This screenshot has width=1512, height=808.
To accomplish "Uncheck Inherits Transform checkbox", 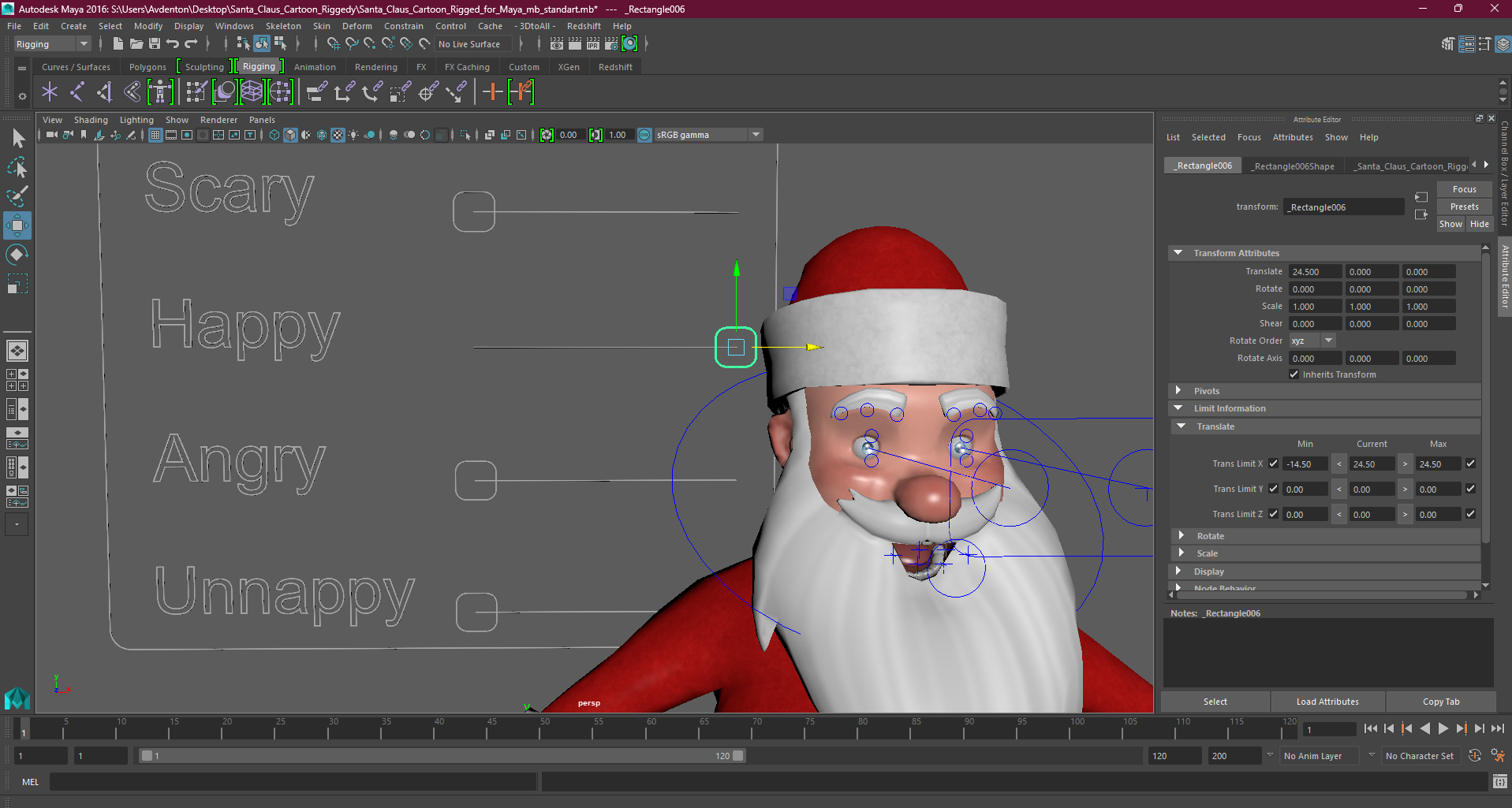I will point(1294,374).
